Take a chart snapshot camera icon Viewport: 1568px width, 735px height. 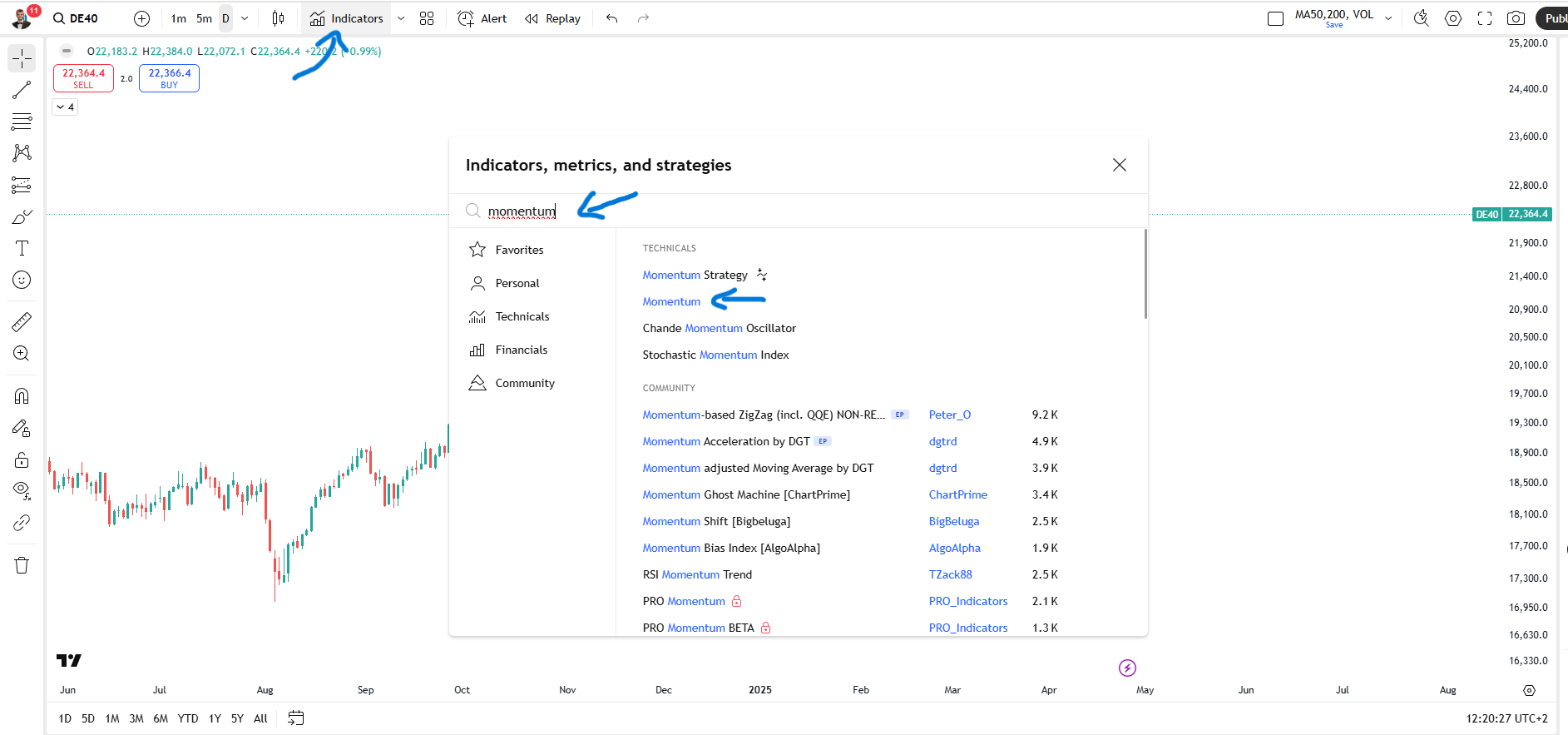[1516, 18]
